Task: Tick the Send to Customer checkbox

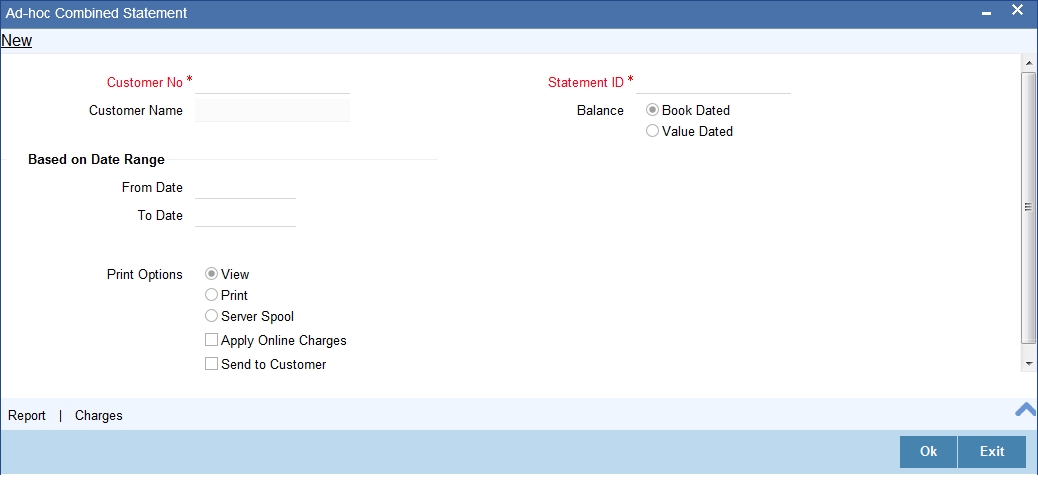Action: [x=211, y=364]
